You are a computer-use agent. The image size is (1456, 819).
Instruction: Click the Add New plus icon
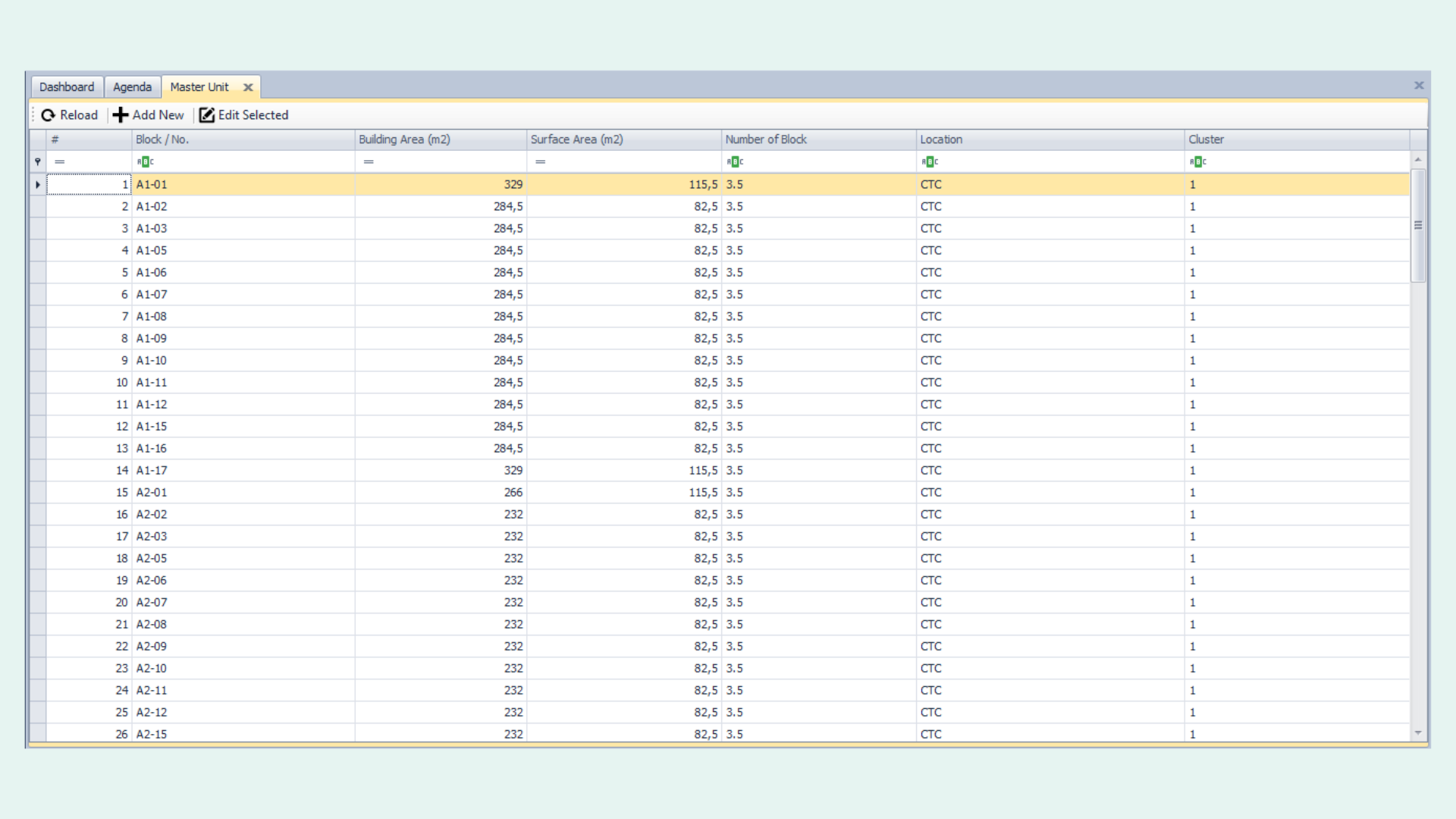pos(121,115)
